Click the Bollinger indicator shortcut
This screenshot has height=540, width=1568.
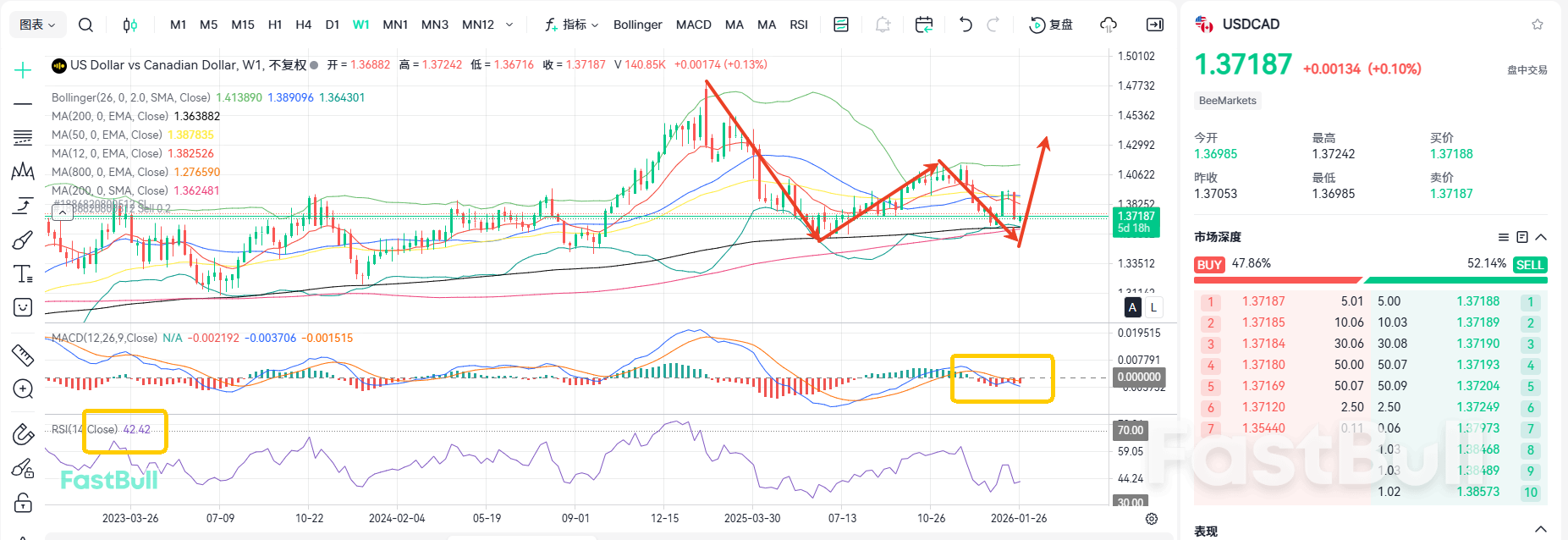click(x=637, y=25)
